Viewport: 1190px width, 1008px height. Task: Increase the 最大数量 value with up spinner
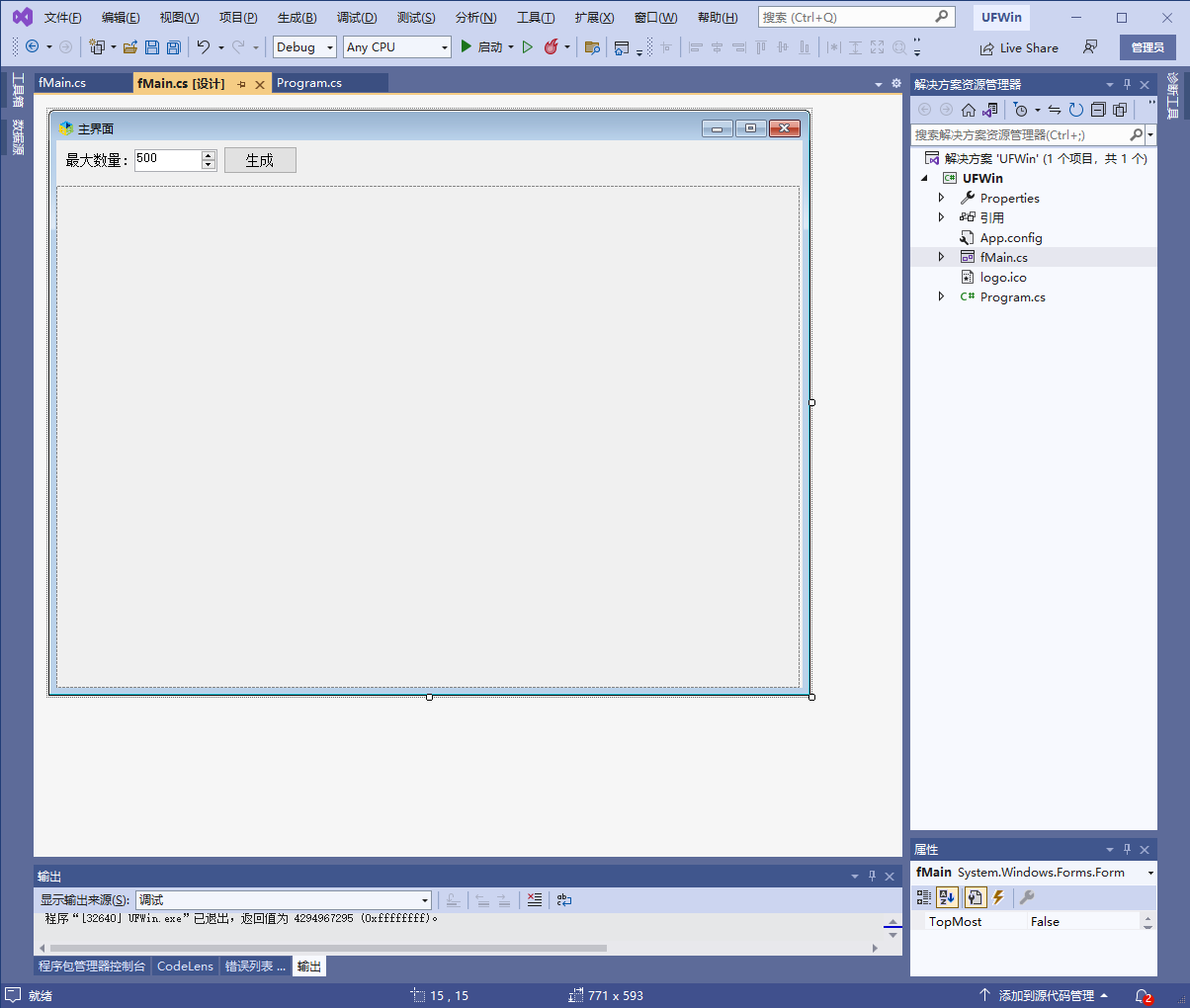[x=209, y=155]
